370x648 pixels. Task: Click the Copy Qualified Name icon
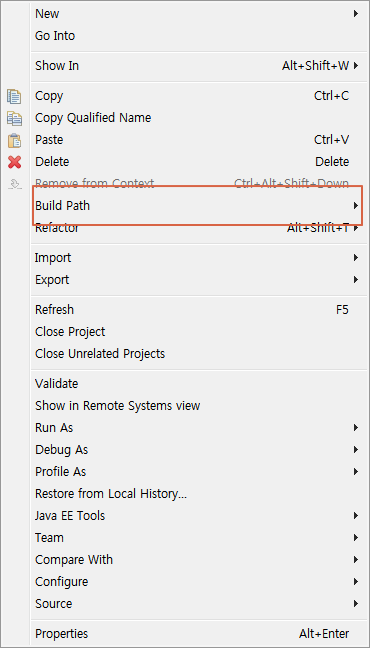point(14,118)
